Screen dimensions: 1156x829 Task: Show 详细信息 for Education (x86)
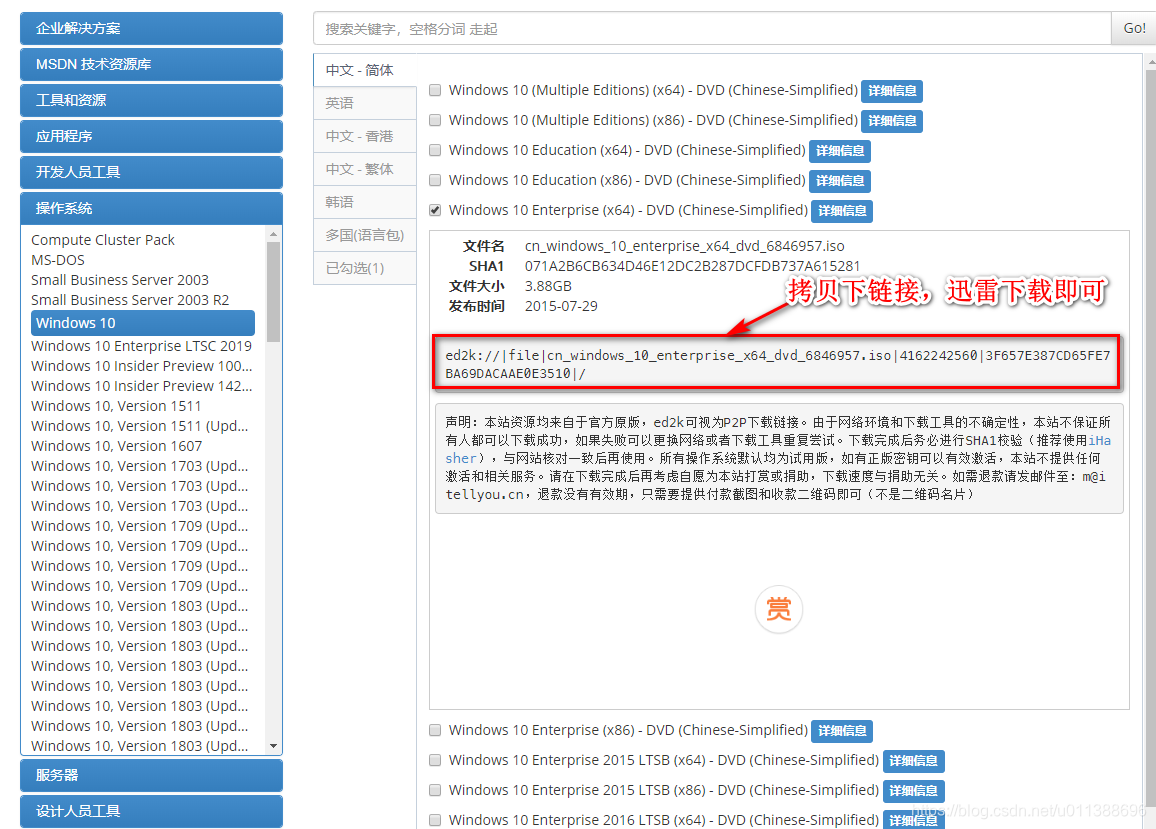(840, 181)
